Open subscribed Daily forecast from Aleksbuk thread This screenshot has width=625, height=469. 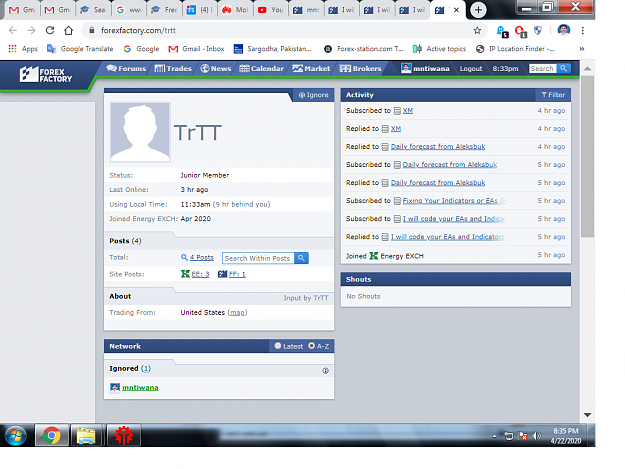coord(450,165)
